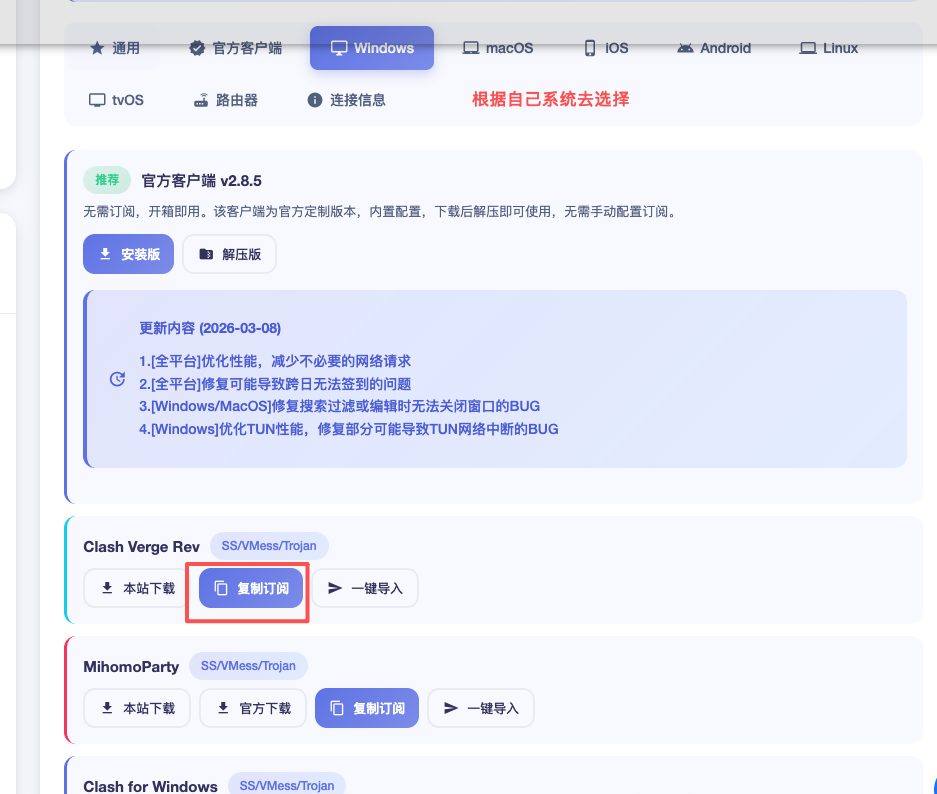Download the 解压版 portable client

230,254
